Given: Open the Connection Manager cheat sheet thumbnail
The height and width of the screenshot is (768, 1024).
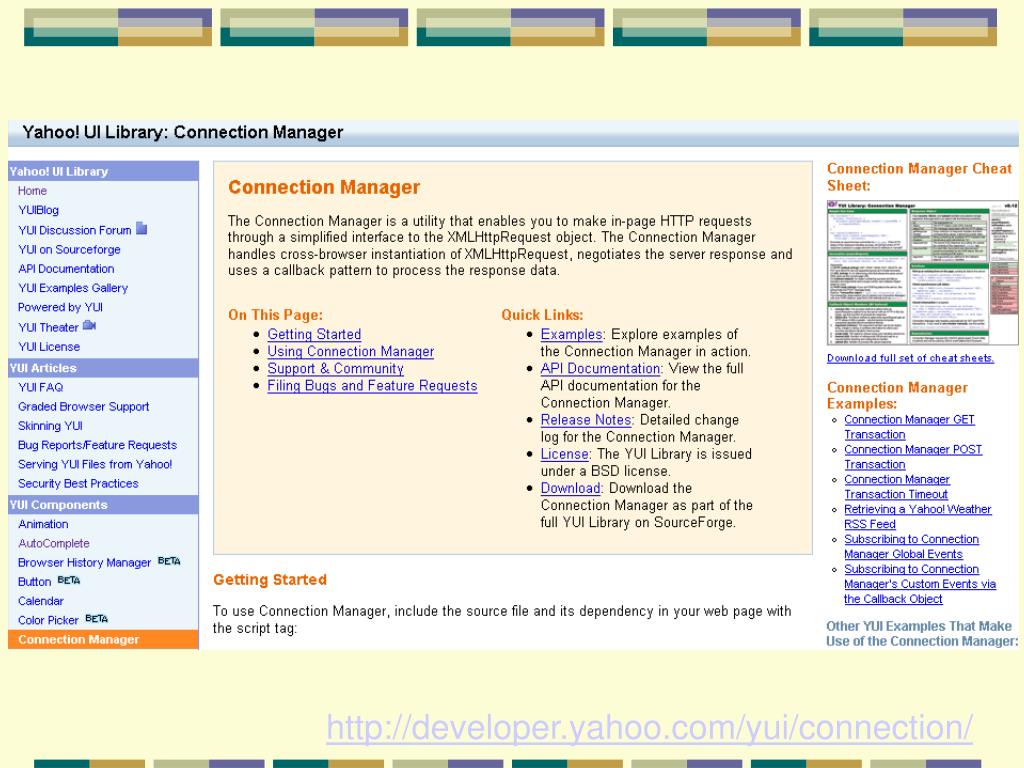Looking at the screenshot, I should click(x=922, y=273).
